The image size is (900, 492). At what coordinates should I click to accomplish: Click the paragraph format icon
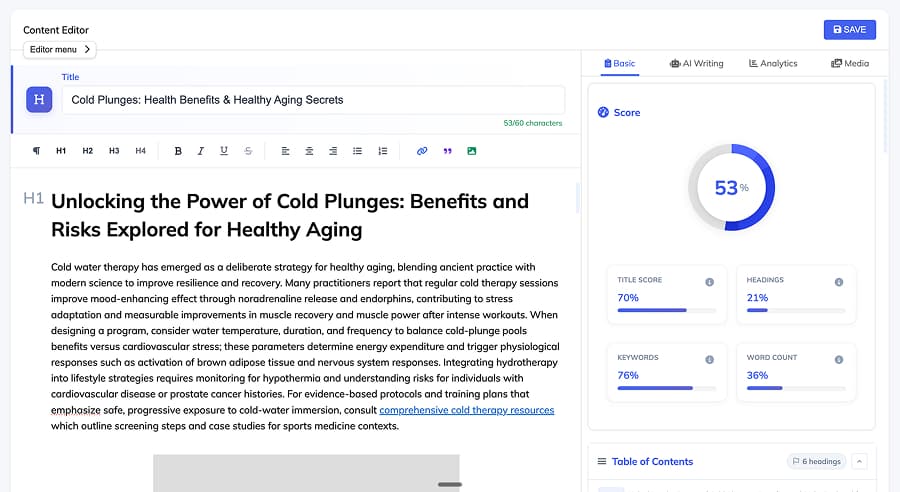(37, 151)
